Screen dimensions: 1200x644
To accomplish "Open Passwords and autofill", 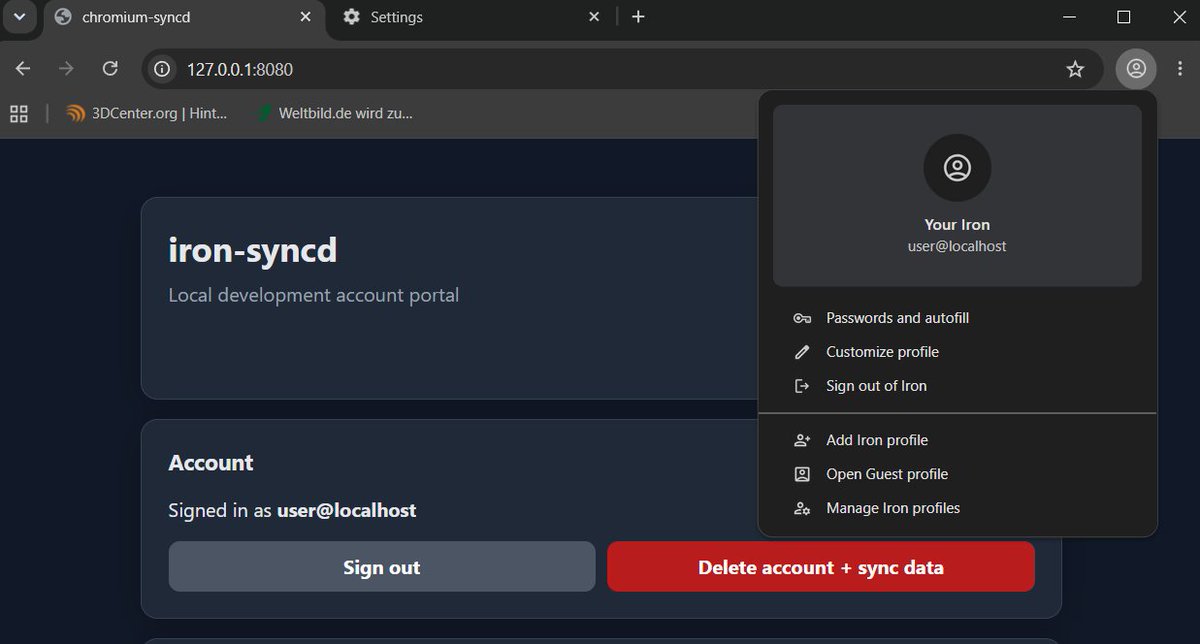I will pos(957,318).
